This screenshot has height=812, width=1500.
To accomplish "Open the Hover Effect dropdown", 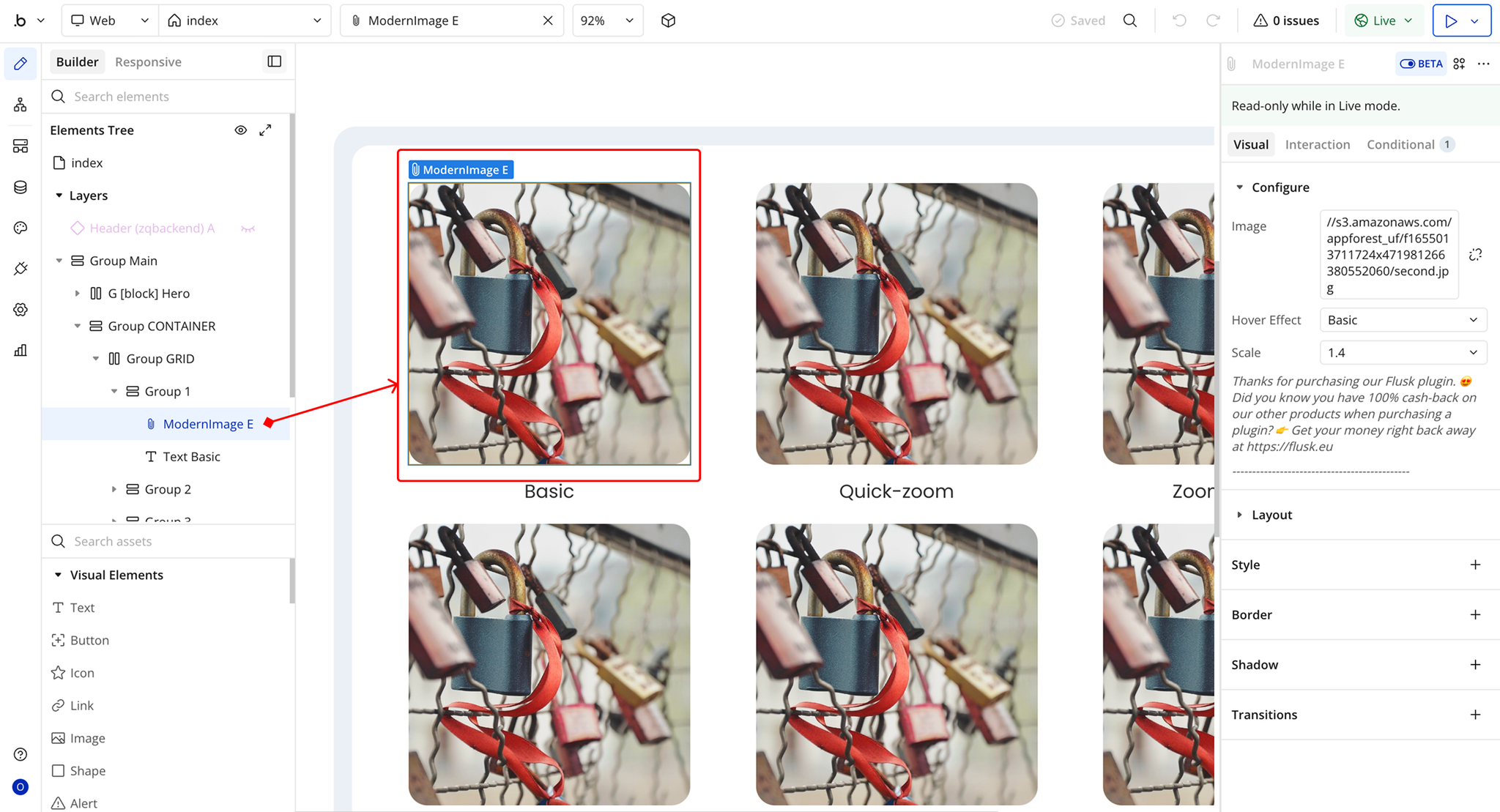I will click(x=1403, y=320).
